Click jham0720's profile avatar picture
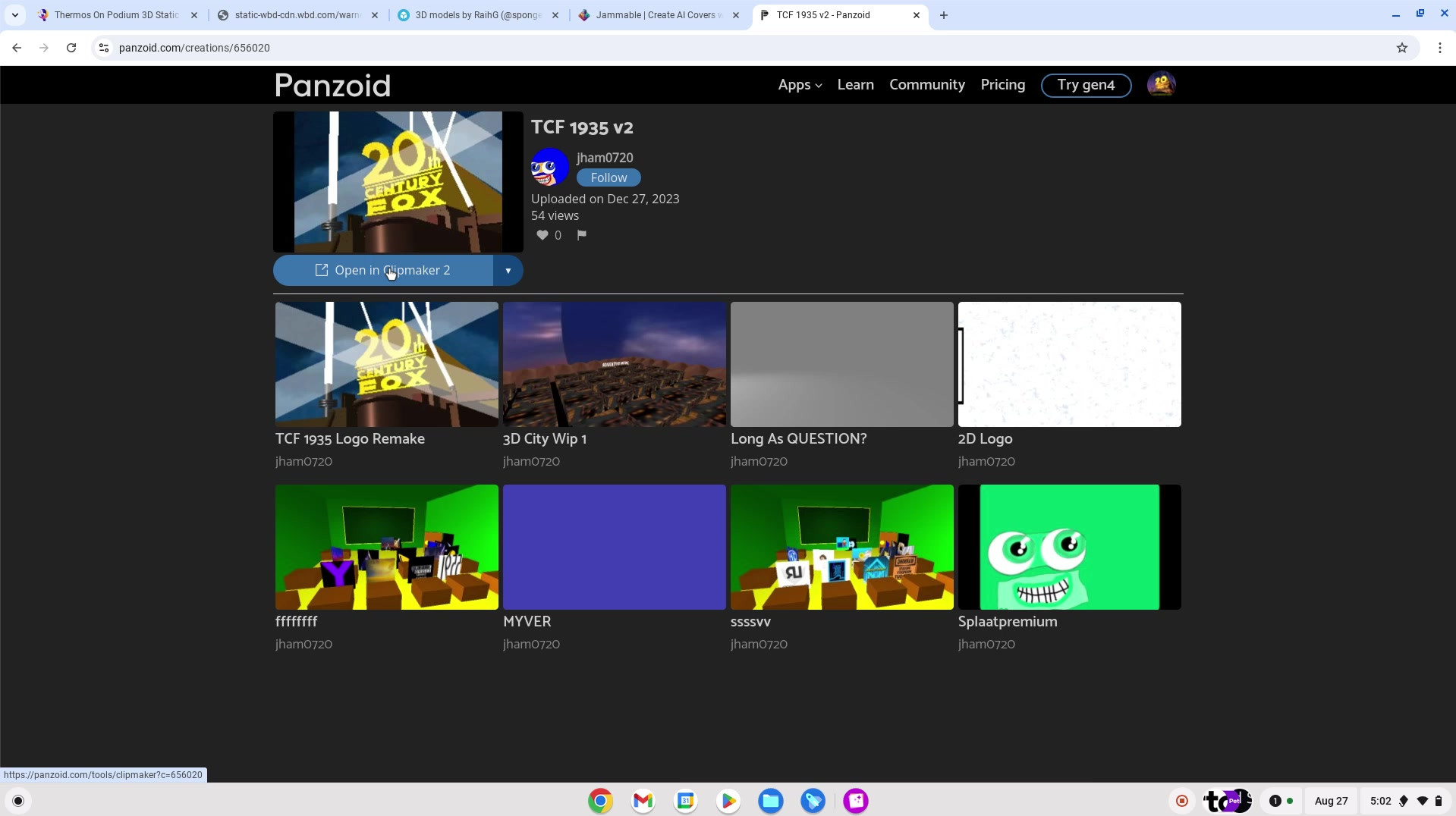This screenshot has width=1456, height=816. (x=550, y=168)
